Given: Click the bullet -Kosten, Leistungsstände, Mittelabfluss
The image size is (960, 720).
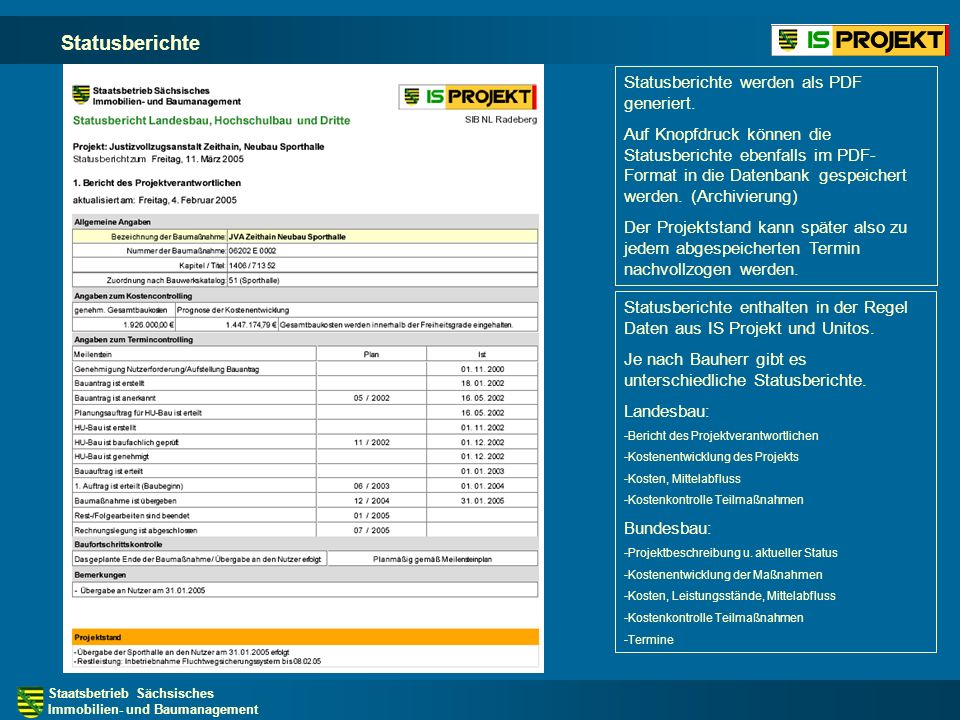Looking at the screenshot, I should (x=729, y=596).
